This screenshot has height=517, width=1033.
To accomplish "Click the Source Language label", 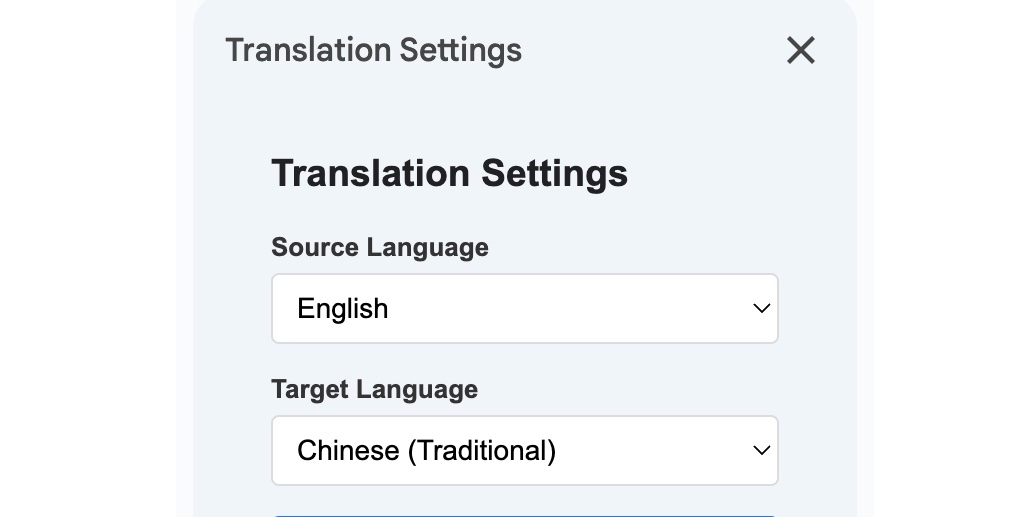I will 379,247.
